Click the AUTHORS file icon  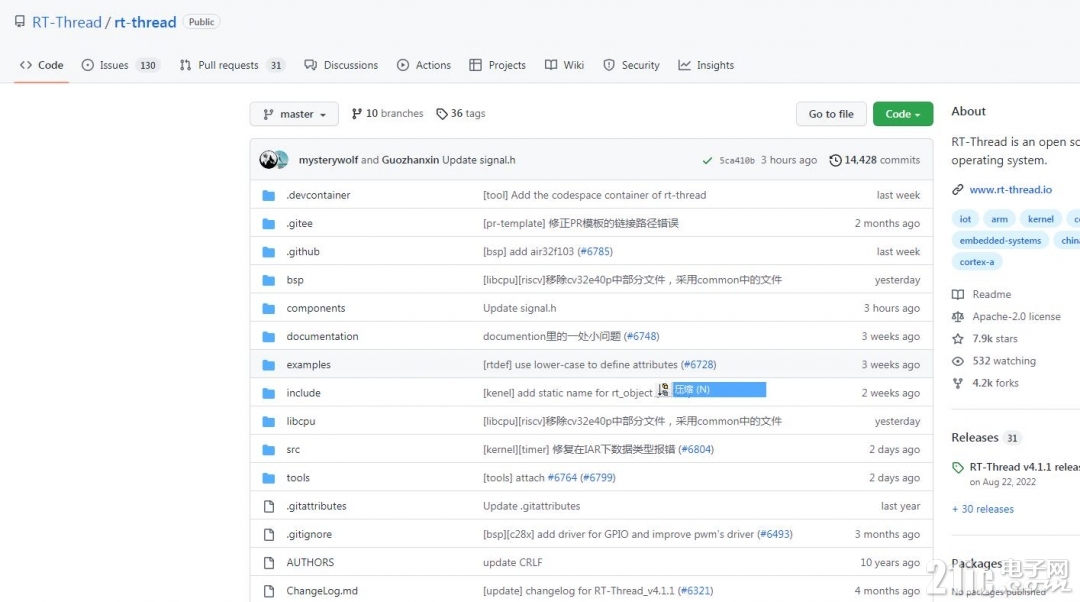tap(269, 563)
